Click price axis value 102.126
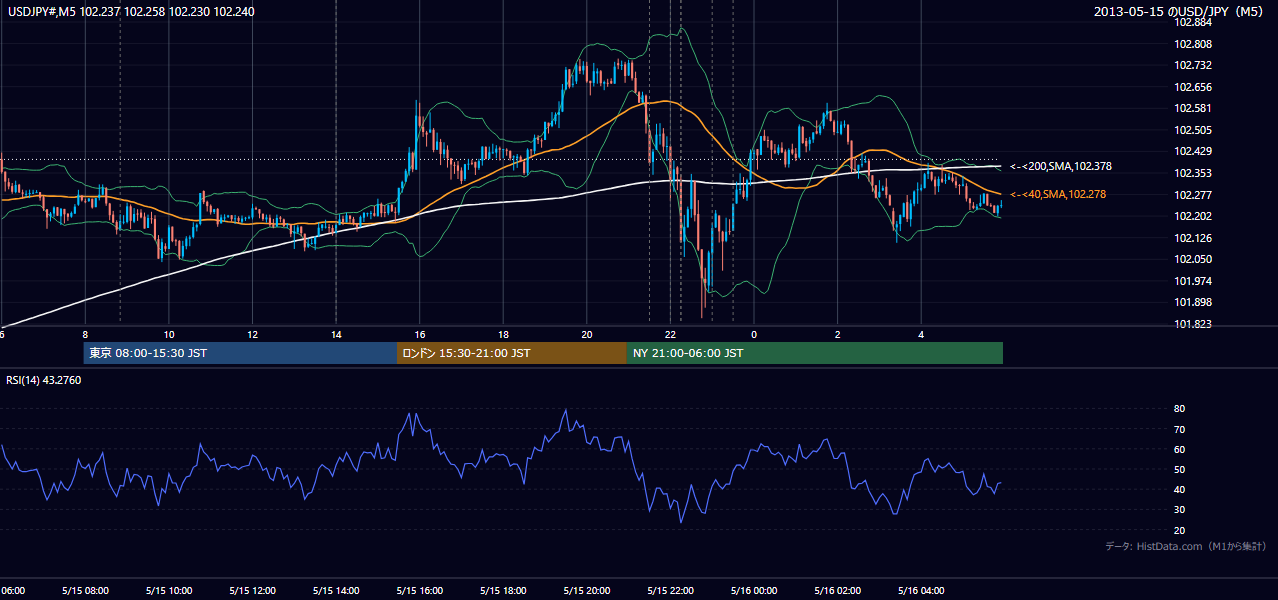Image resolution: width=1278 pixels, height=600 pixels. coord(1194,238)
